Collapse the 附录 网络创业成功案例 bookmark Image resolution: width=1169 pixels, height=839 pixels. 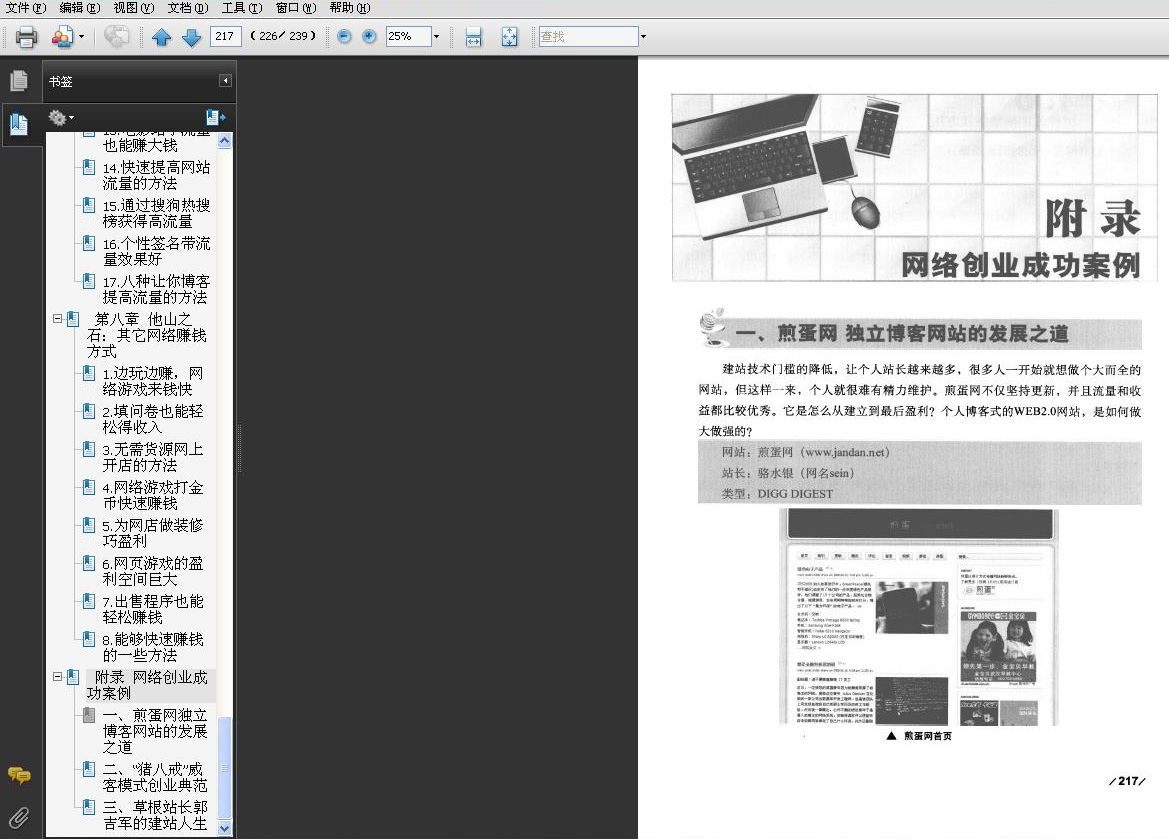[57, 676]
